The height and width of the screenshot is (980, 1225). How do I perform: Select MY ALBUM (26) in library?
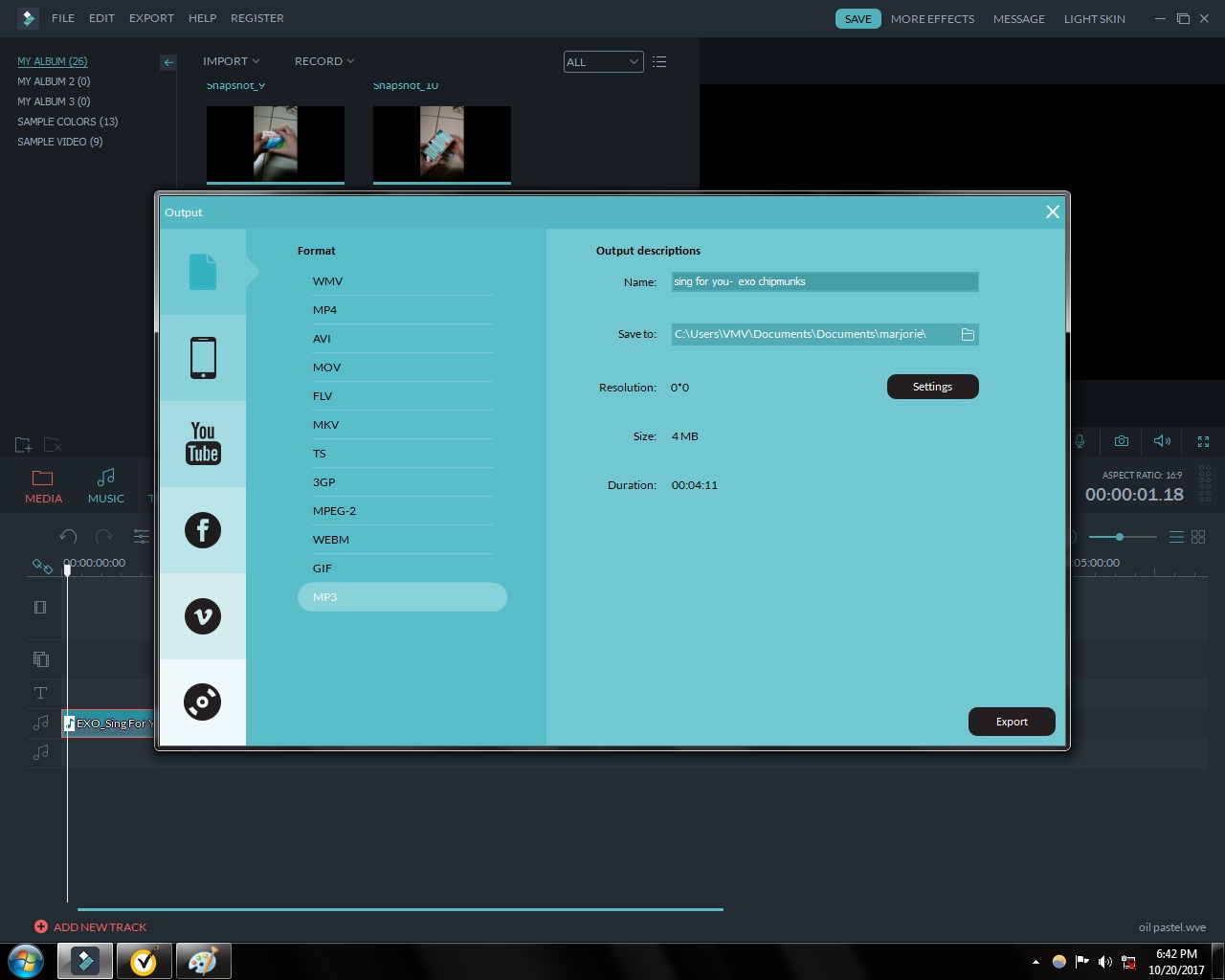[53, 61]
